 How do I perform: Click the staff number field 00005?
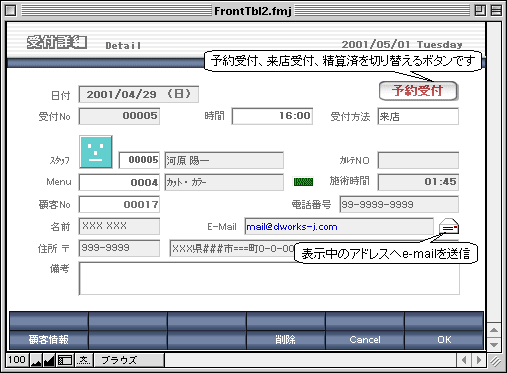coord(139,160)
